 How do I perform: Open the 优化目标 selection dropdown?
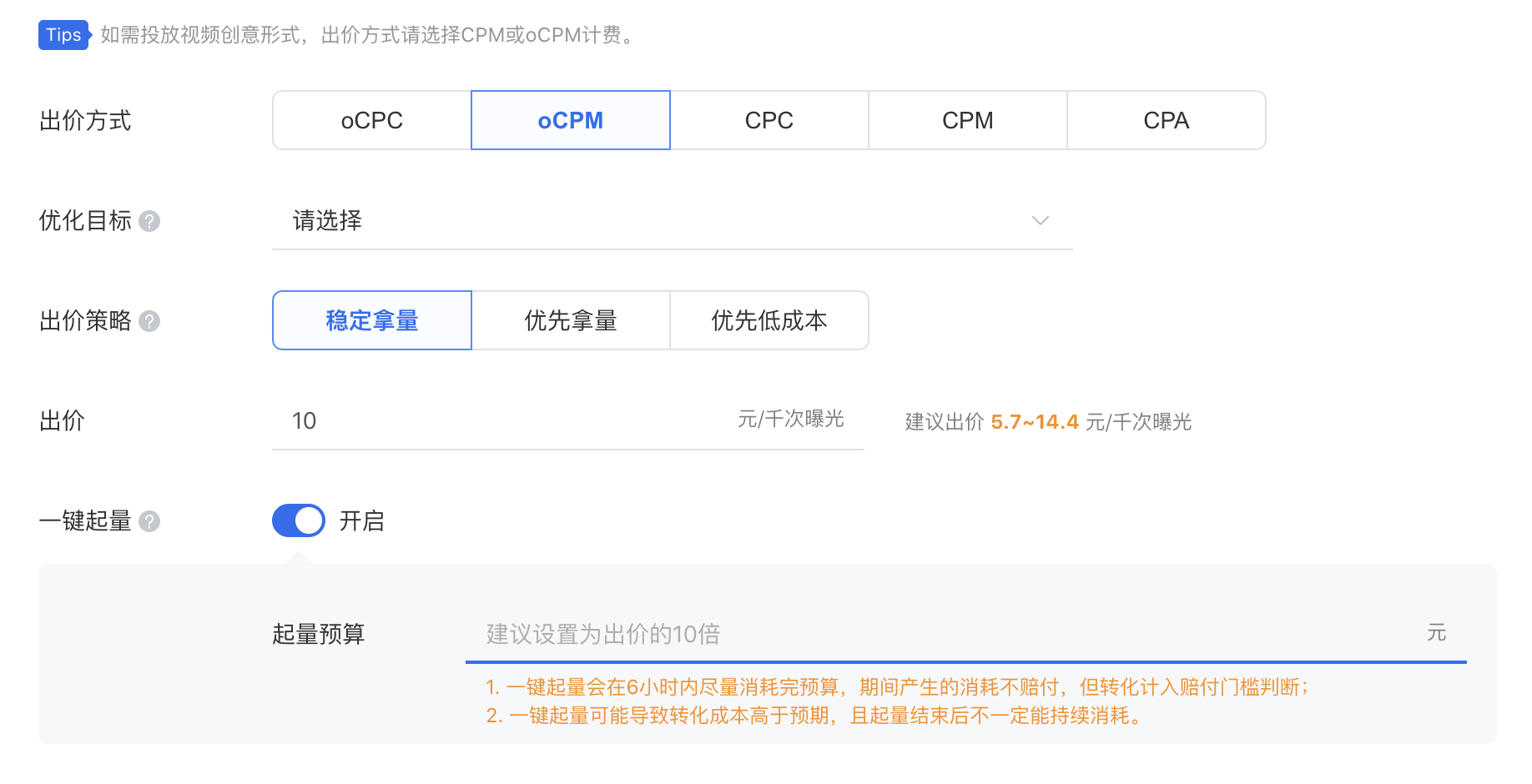pos(584,221)
